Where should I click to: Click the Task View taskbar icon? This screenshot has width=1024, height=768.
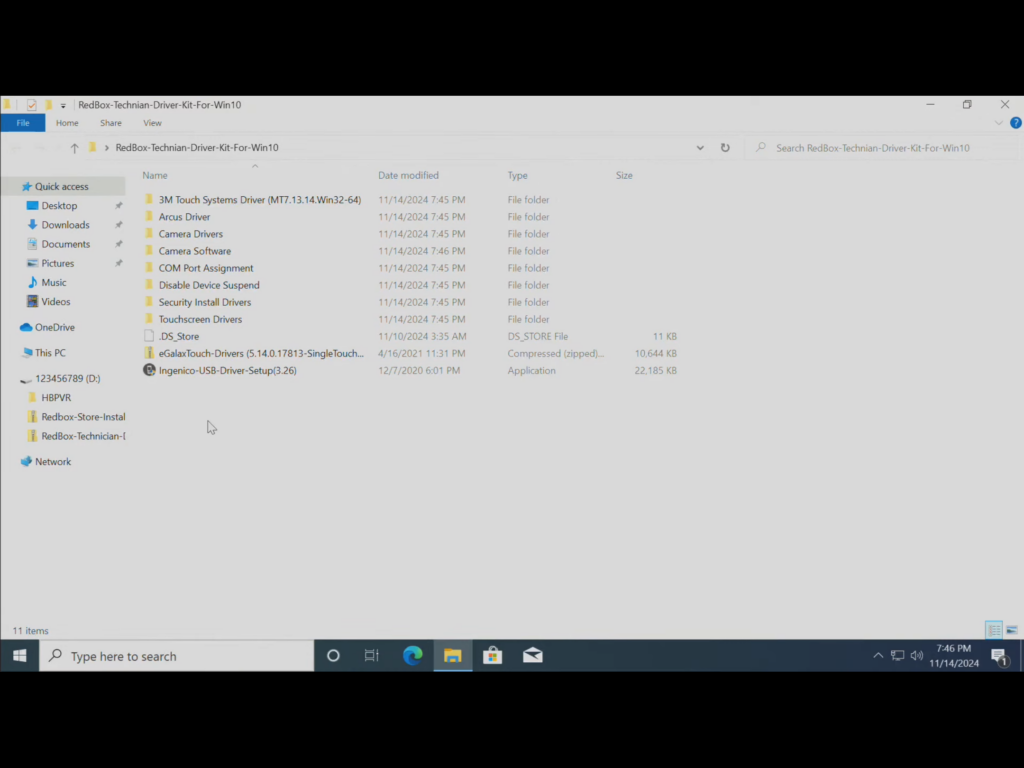point(372,656)
